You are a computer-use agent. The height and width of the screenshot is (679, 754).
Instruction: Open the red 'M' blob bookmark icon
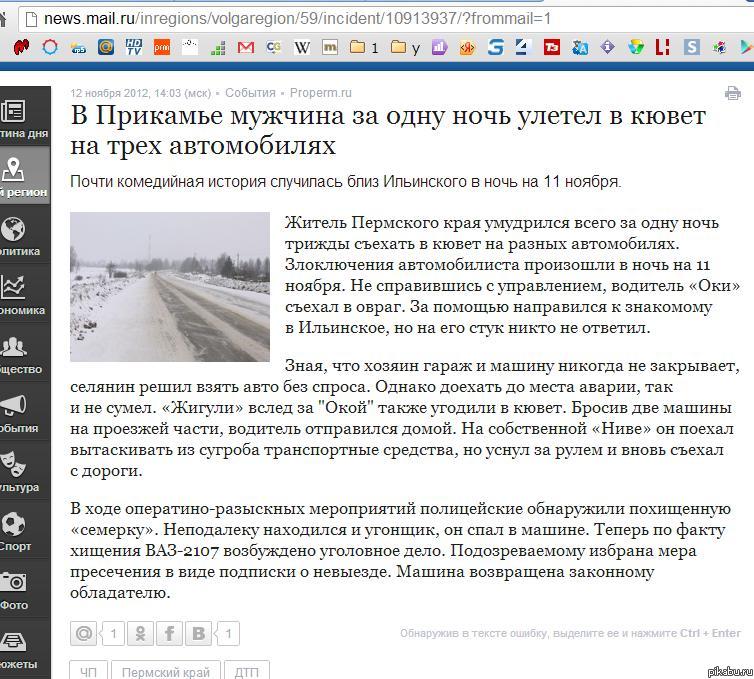22,47
